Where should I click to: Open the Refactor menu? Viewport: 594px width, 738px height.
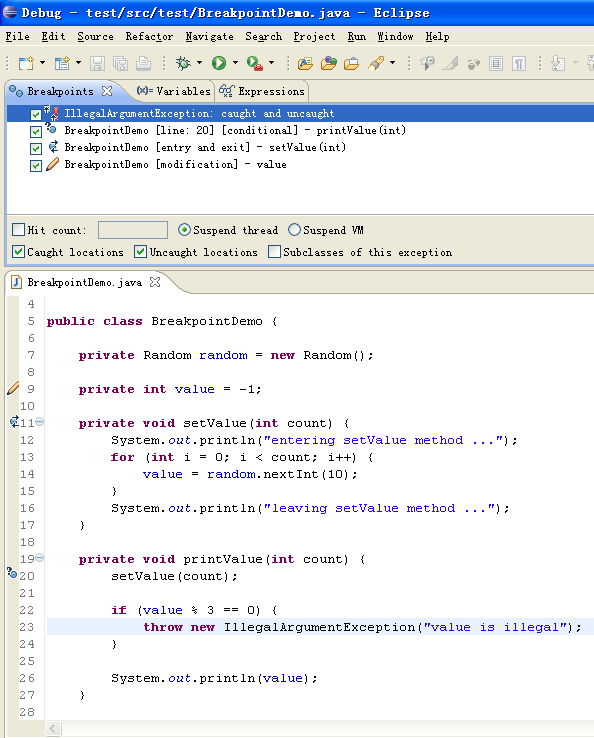click(149, 37)
